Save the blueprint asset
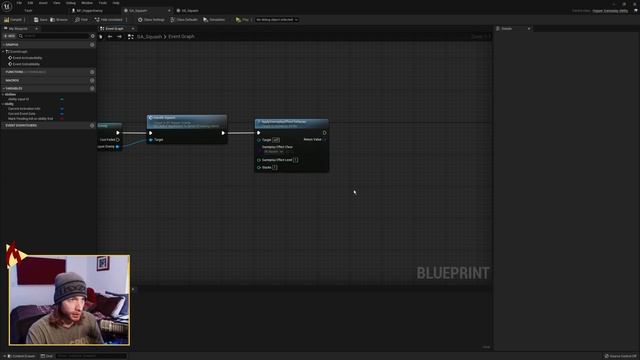 (x=40, y=20)
